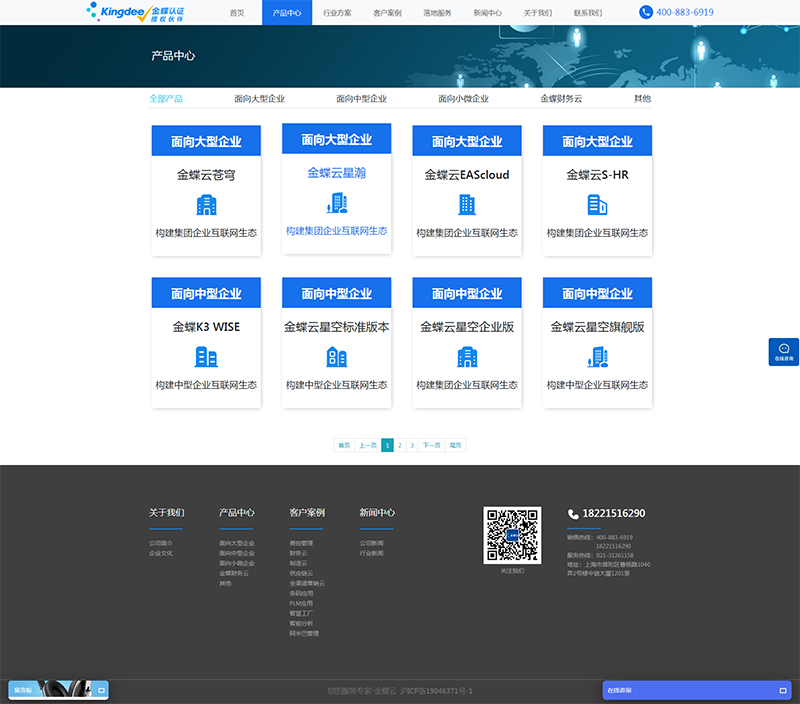
Task: Select the 面向小微企业 filter tab
Action: (x=463, y=98)
